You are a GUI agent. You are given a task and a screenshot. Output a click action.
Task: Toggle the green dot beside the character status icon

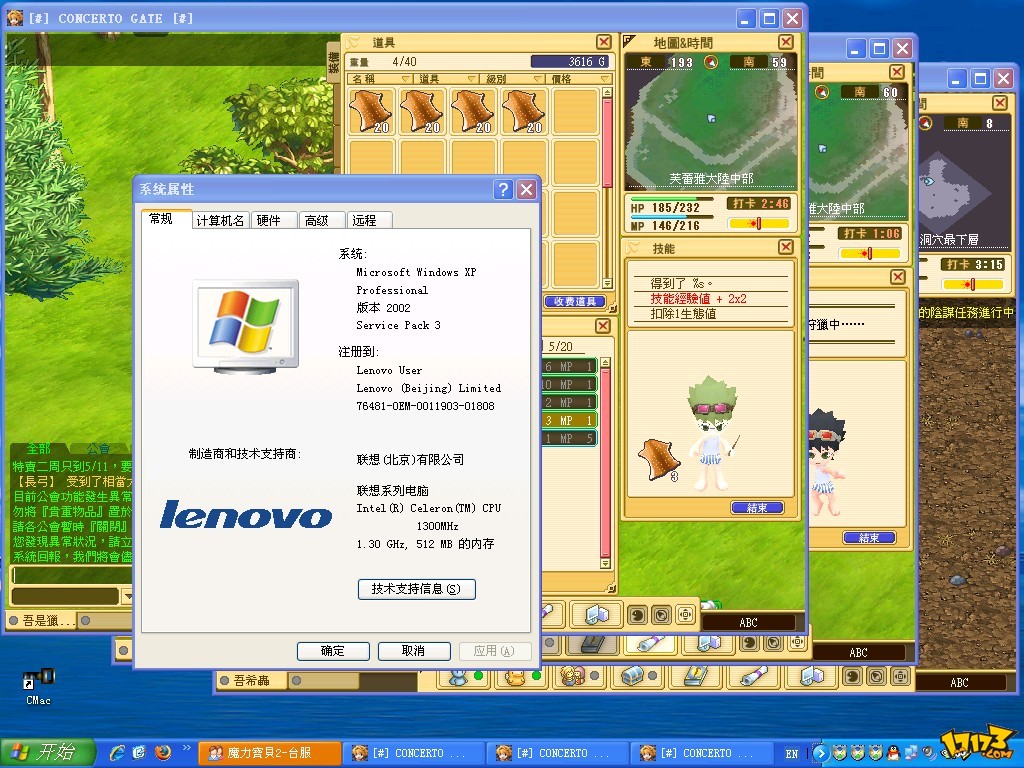(x=478, y=676)
